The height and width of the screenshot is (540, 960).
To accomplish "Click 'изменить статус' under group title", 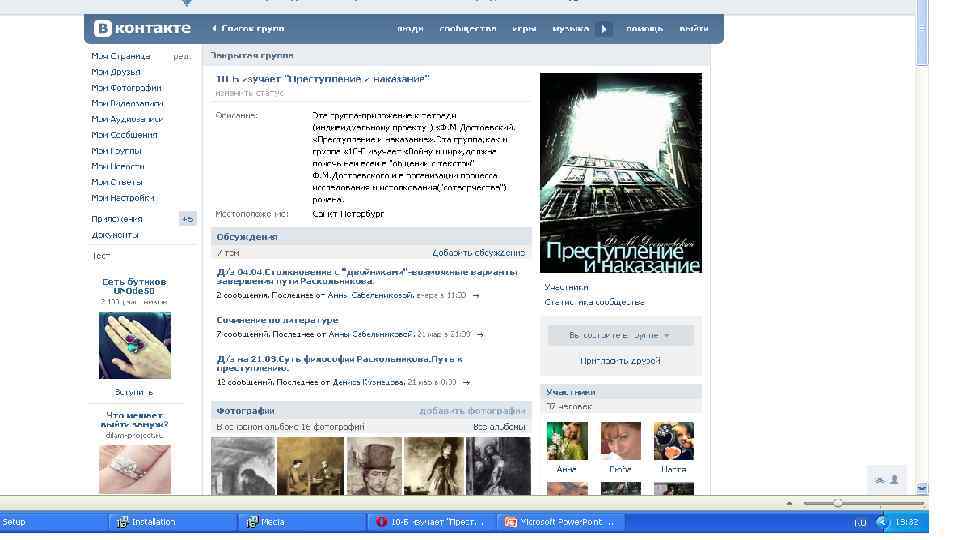I will click(249, 93).
